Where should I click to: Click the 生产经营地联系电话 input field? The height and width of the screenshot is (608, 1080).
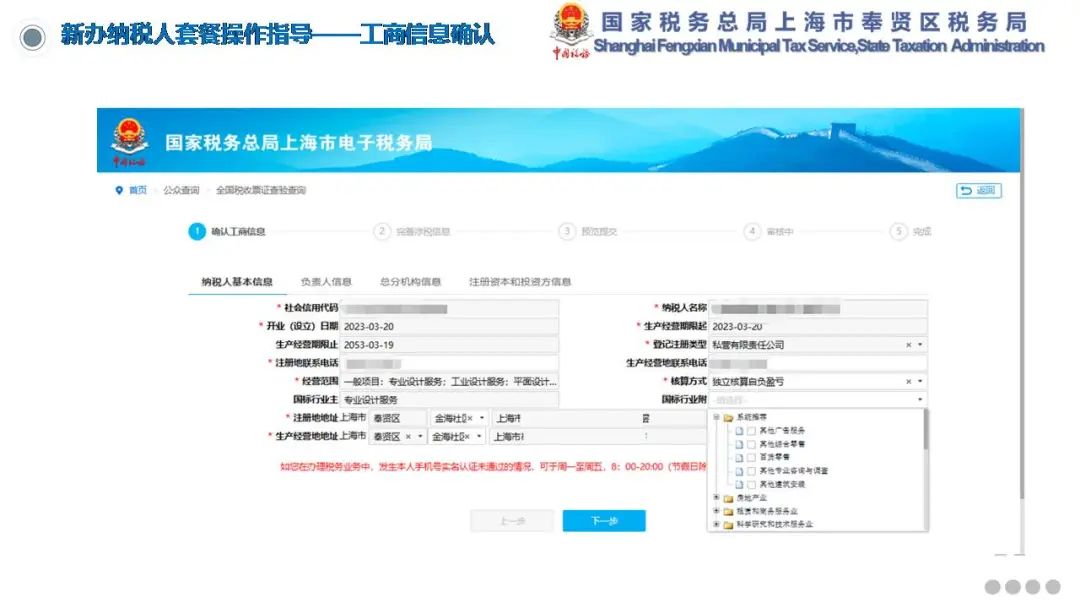click(818, 363)
